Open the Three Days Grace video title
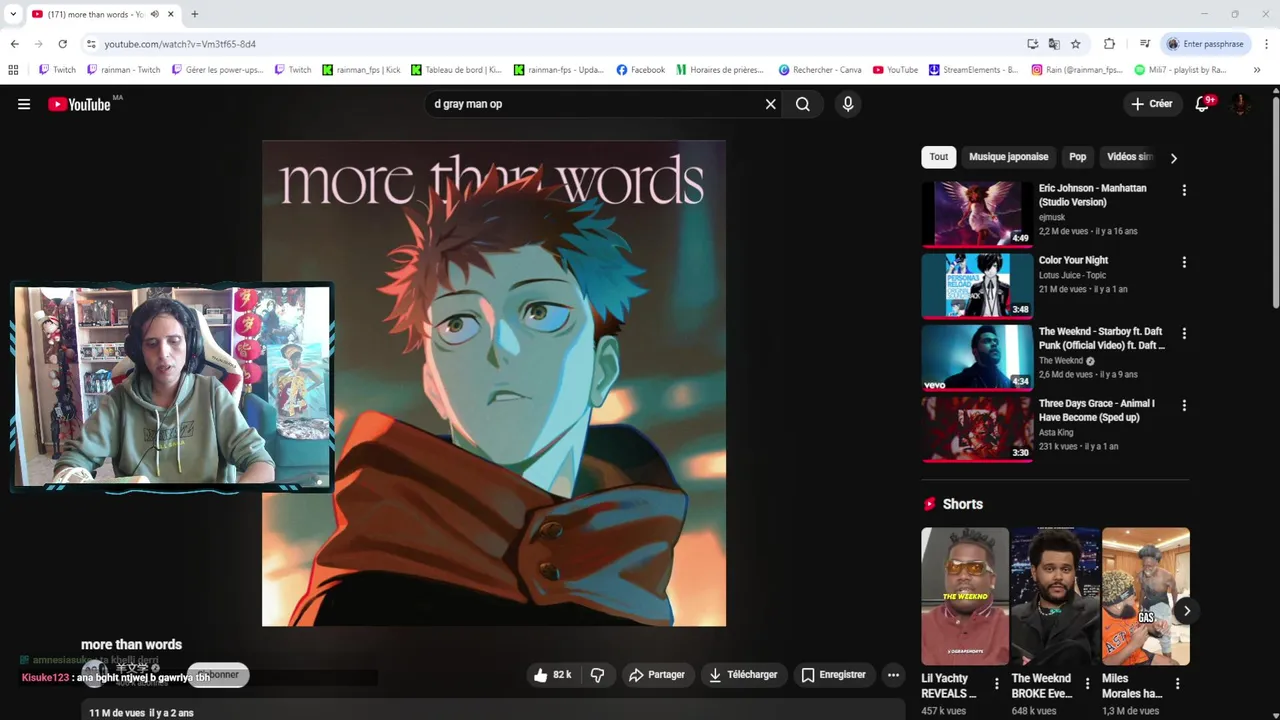The height and width of the screenshot is (720, 1280). point(1097,410)
